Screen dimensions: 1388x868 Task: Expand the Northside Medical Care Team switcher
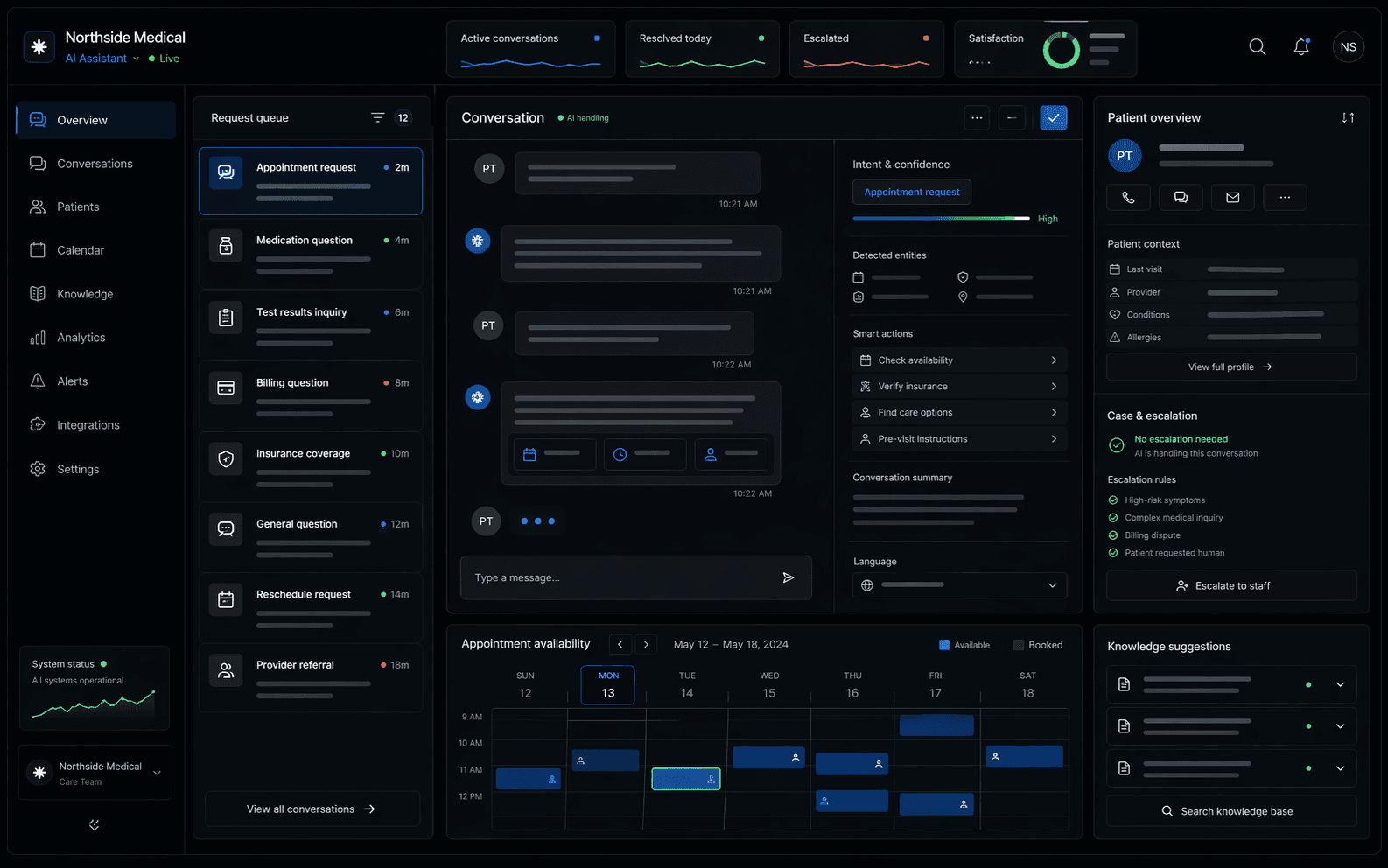tap(95, 773)
